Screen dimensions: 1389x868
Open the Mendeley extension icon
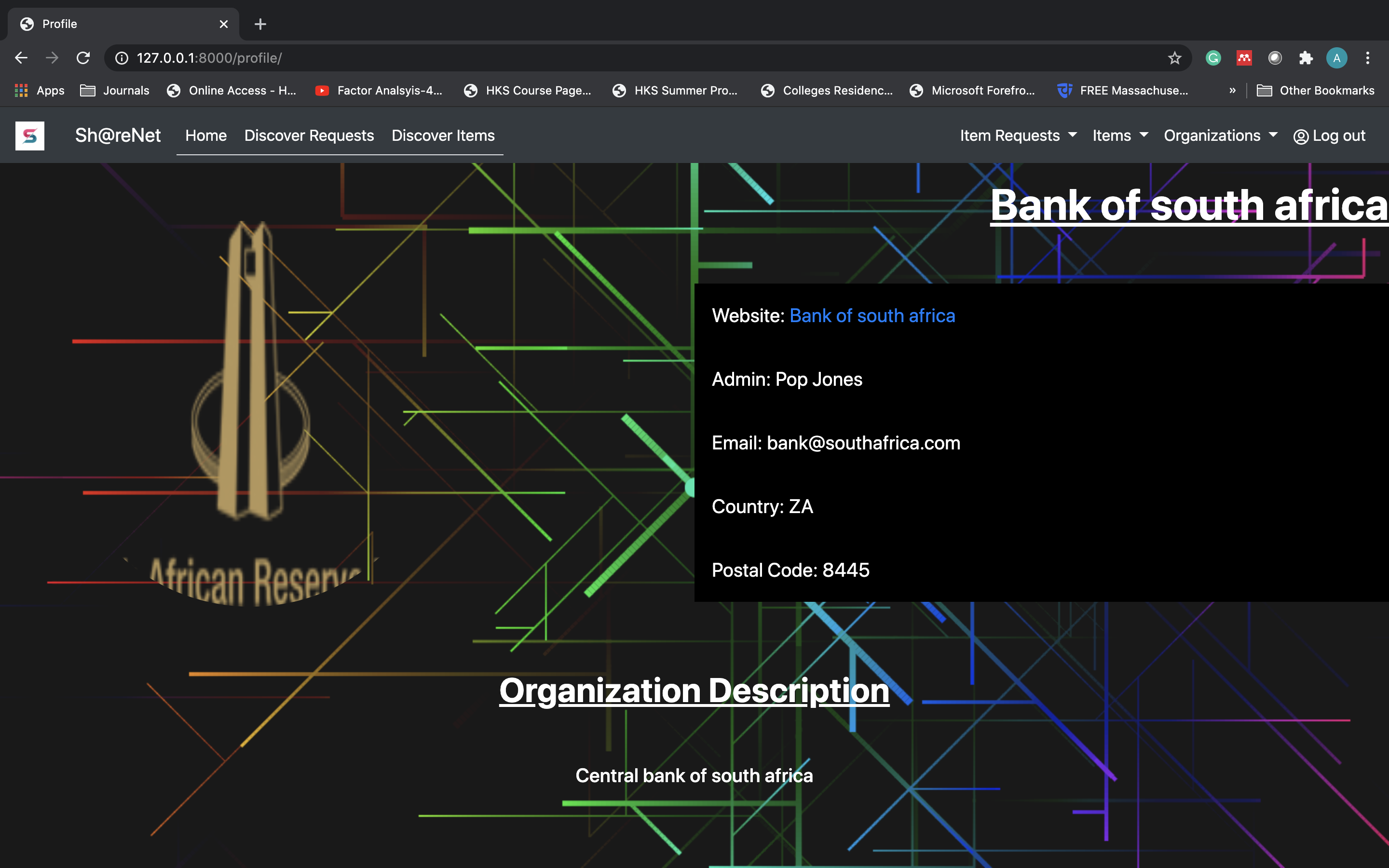pyautogui.click(x=1244, y=58)
